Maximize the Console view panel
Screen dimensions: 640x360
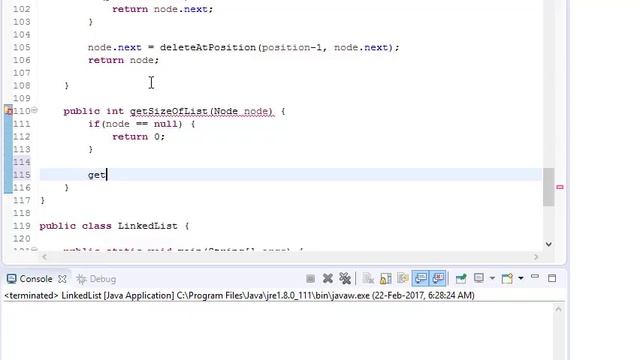click(x=552, y=278)
